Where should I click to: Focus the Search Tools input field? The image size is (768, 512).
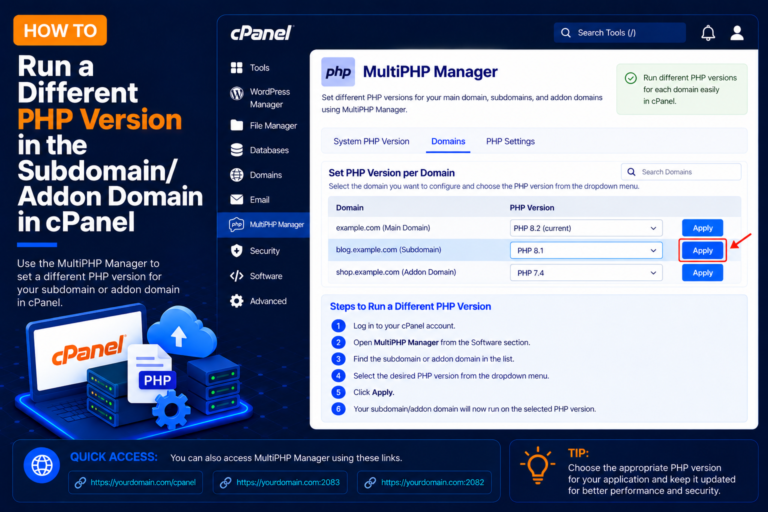click(x=620, y=33)
